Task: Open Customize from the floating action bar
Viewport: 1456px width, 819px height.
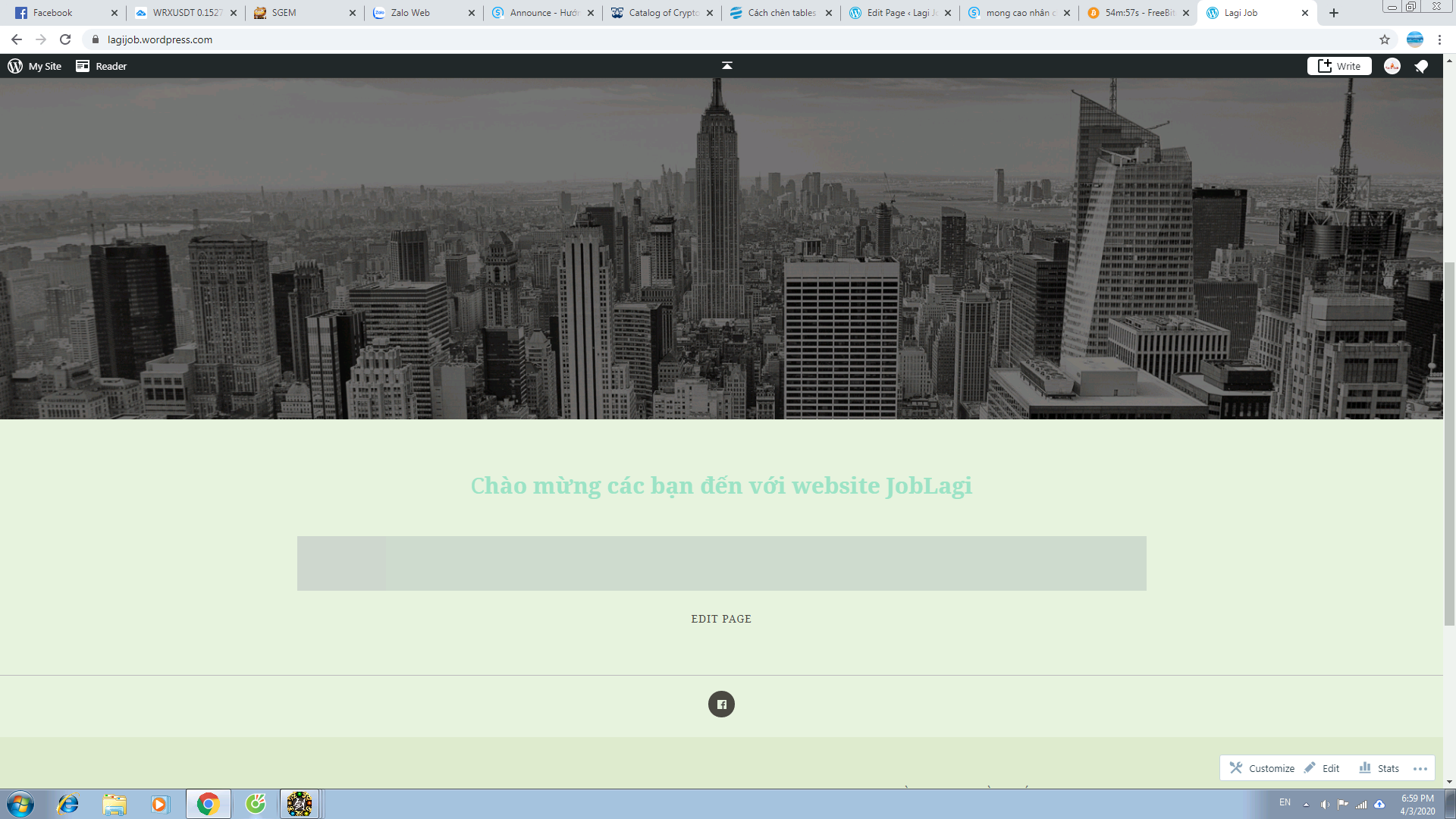Action: [1262, 768]
